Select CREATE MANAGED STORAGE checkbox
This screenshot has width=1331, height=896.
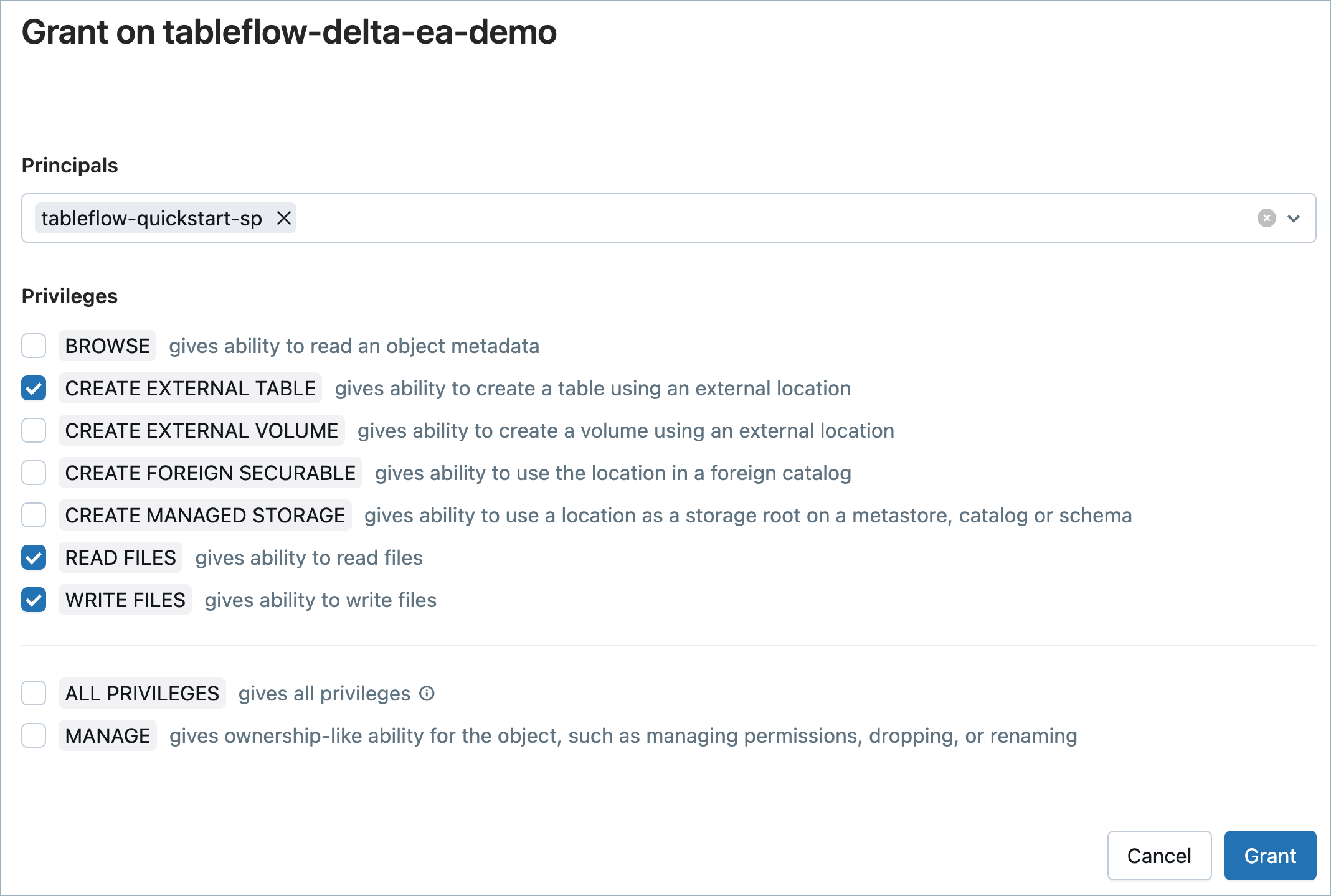pos(34,515)
